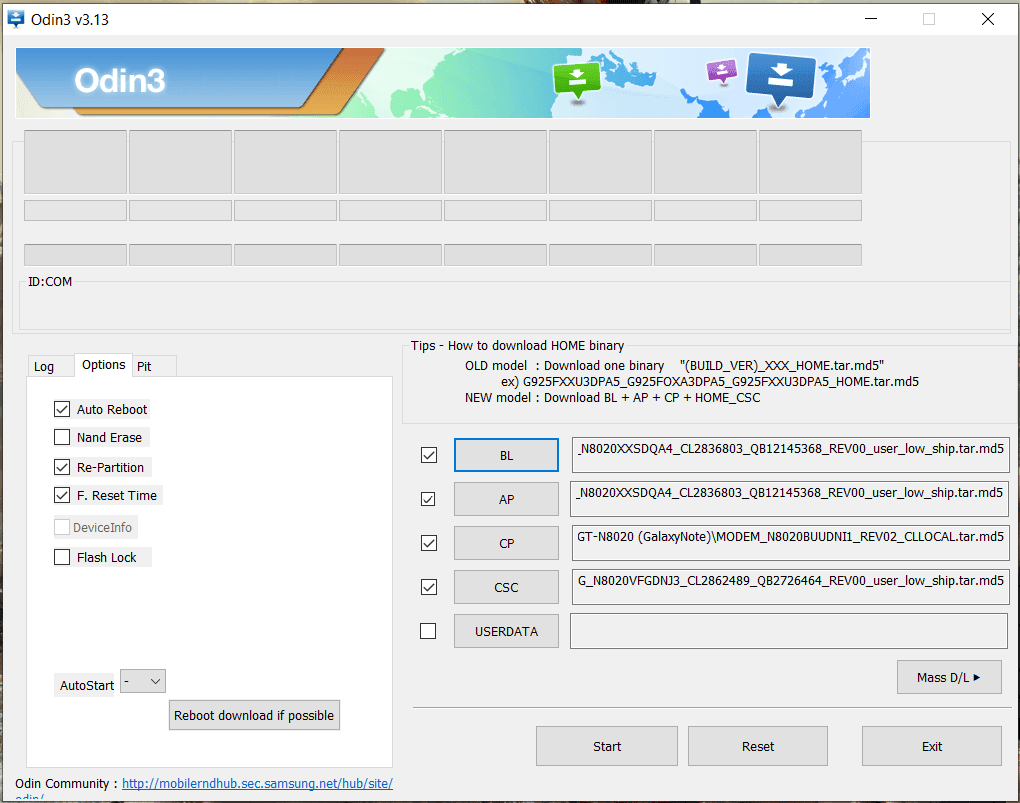The image size is (1020, 803).
Task: Enable the Flash Lock checkbox
Action: click(62, 557)
